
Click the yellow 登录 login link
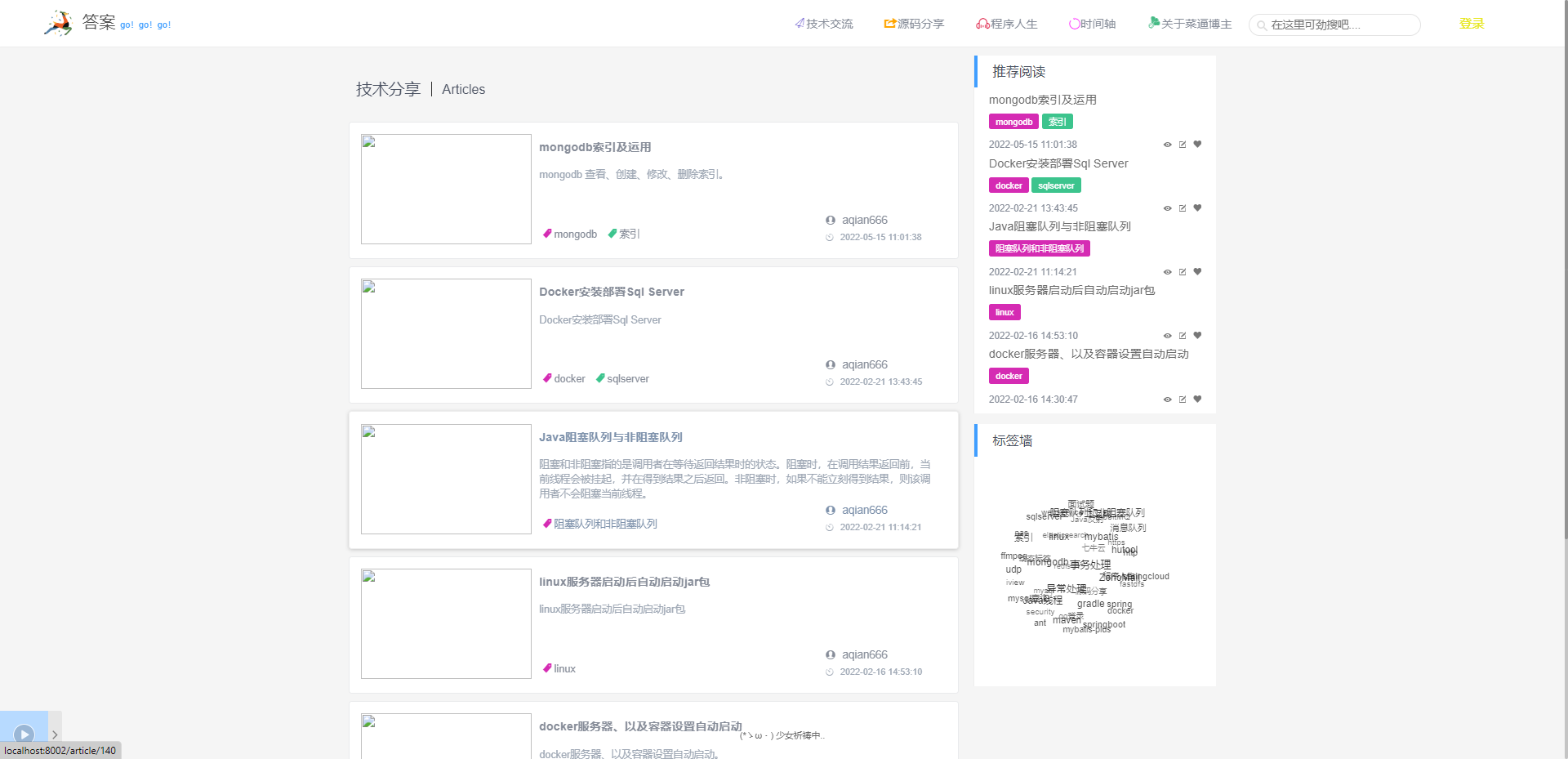tap(1472, 24)
